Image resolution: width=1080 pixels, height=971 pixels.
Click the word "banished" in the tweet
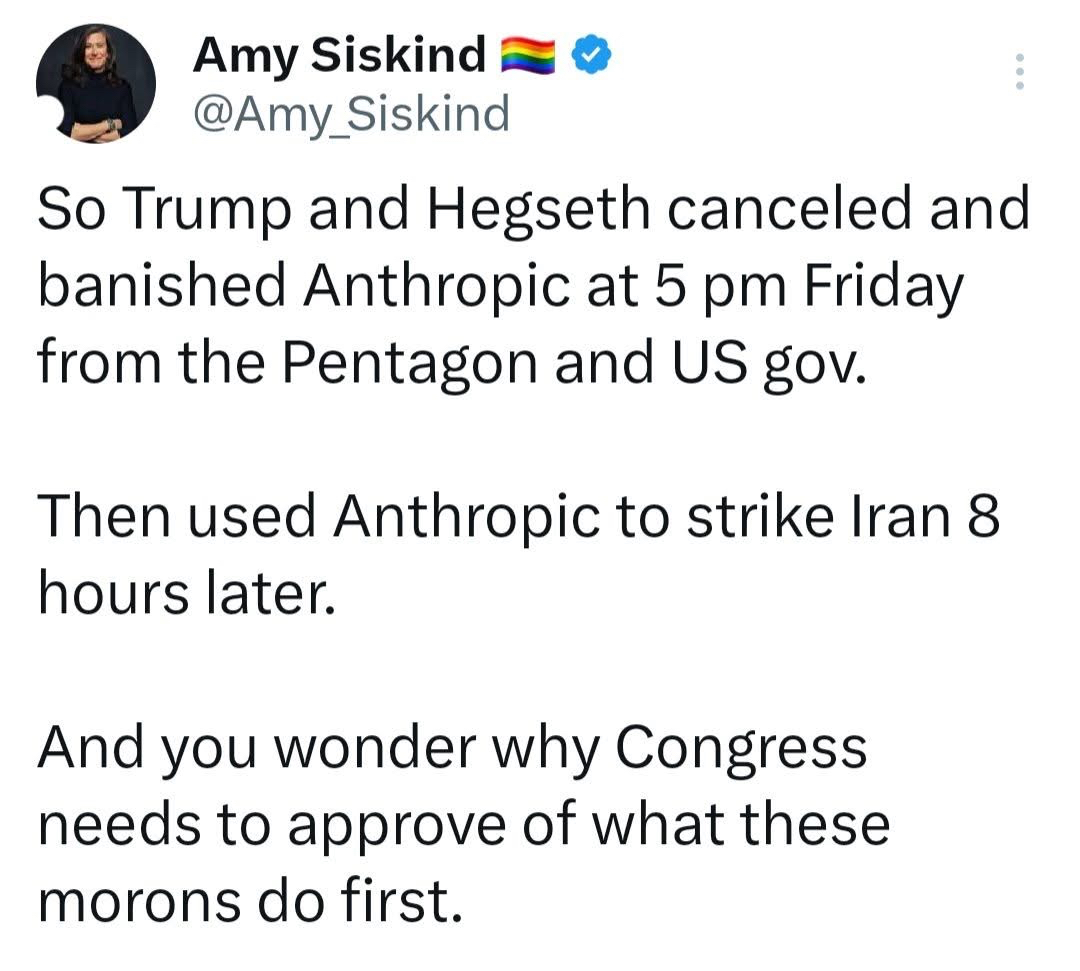click(163, 288)
